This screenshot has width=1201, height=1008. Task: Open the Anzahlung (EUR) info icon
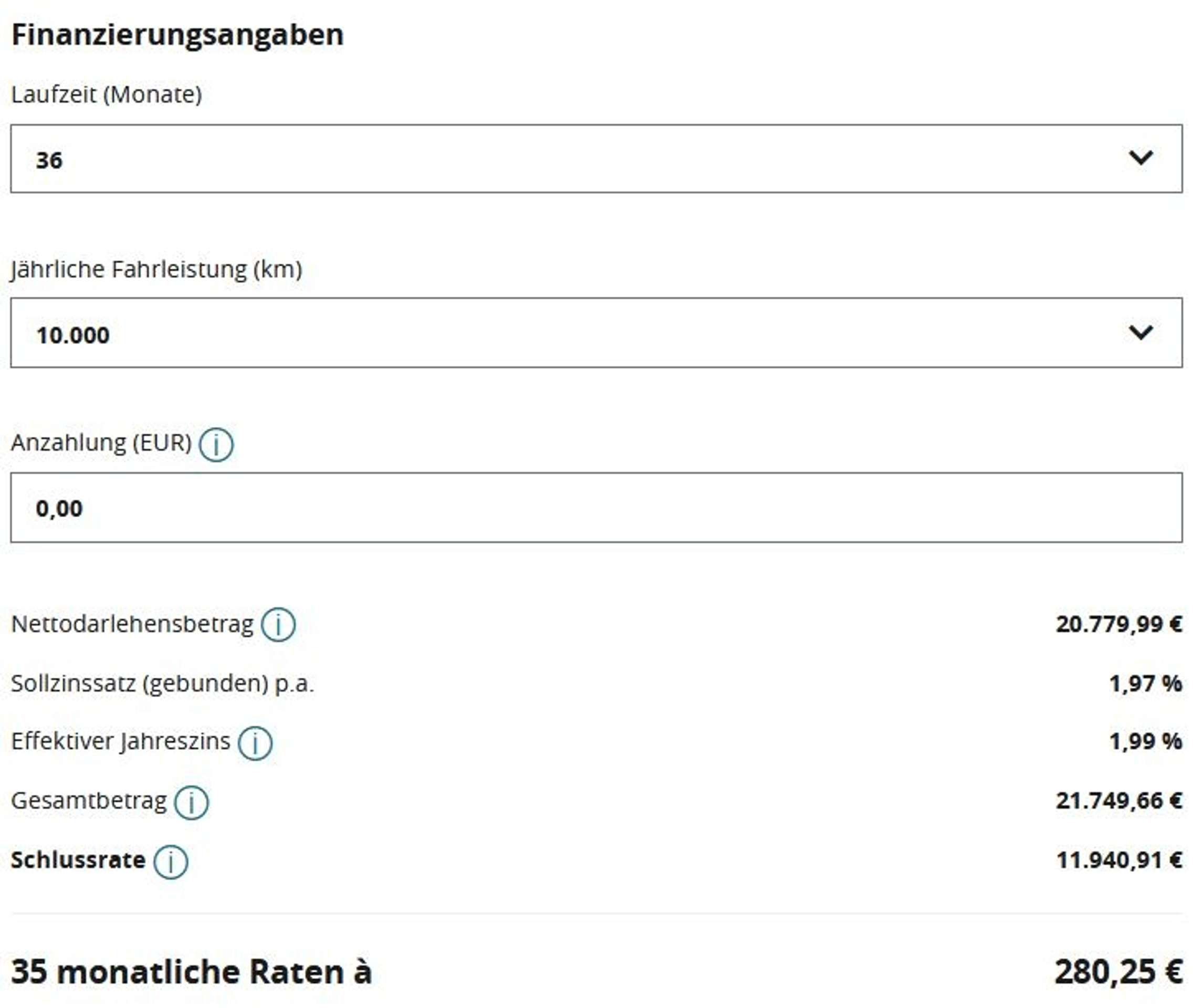(x=216, y=445)
